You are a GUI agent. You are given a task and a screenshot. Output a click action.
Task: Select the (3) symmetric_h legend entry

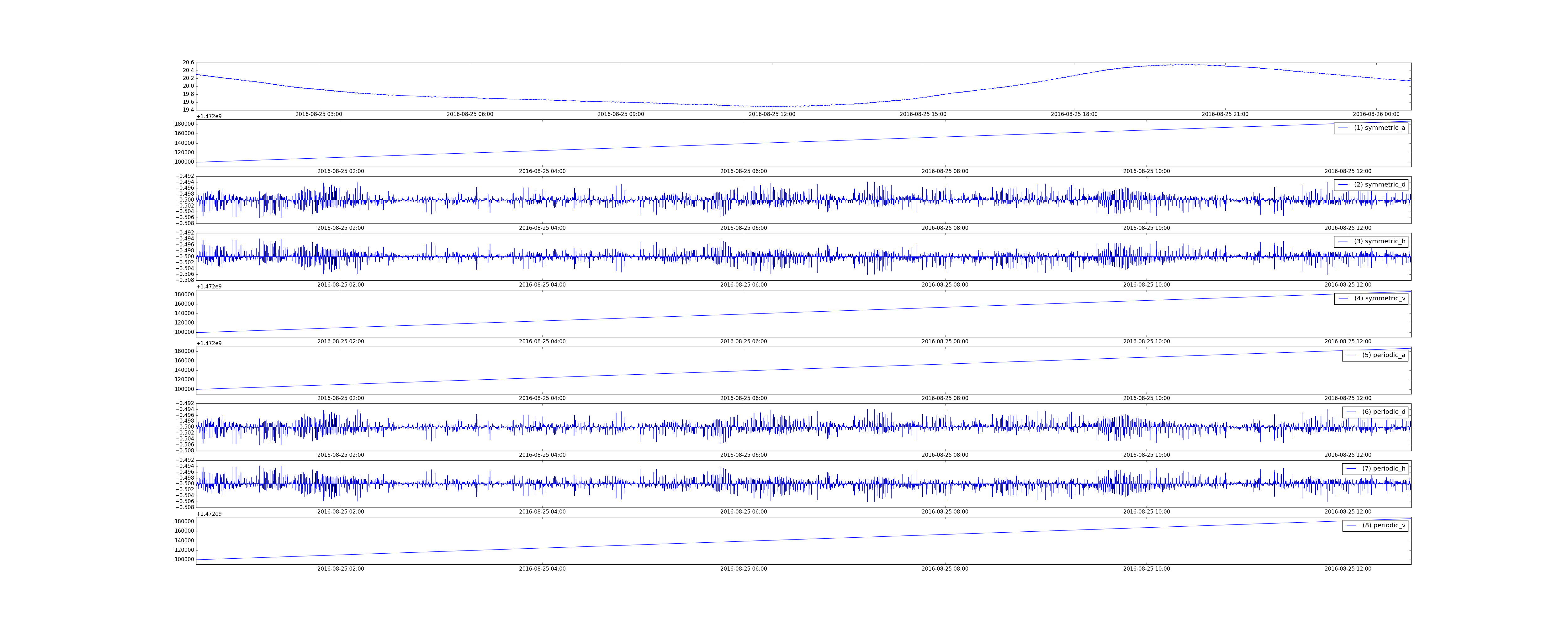(x=1379, y=241)
